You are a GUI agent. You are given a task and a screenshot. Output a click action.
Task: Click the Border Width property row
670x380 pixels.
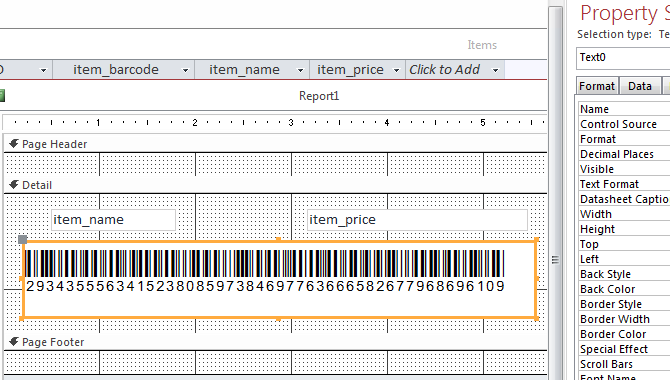[x=624, y=319]
